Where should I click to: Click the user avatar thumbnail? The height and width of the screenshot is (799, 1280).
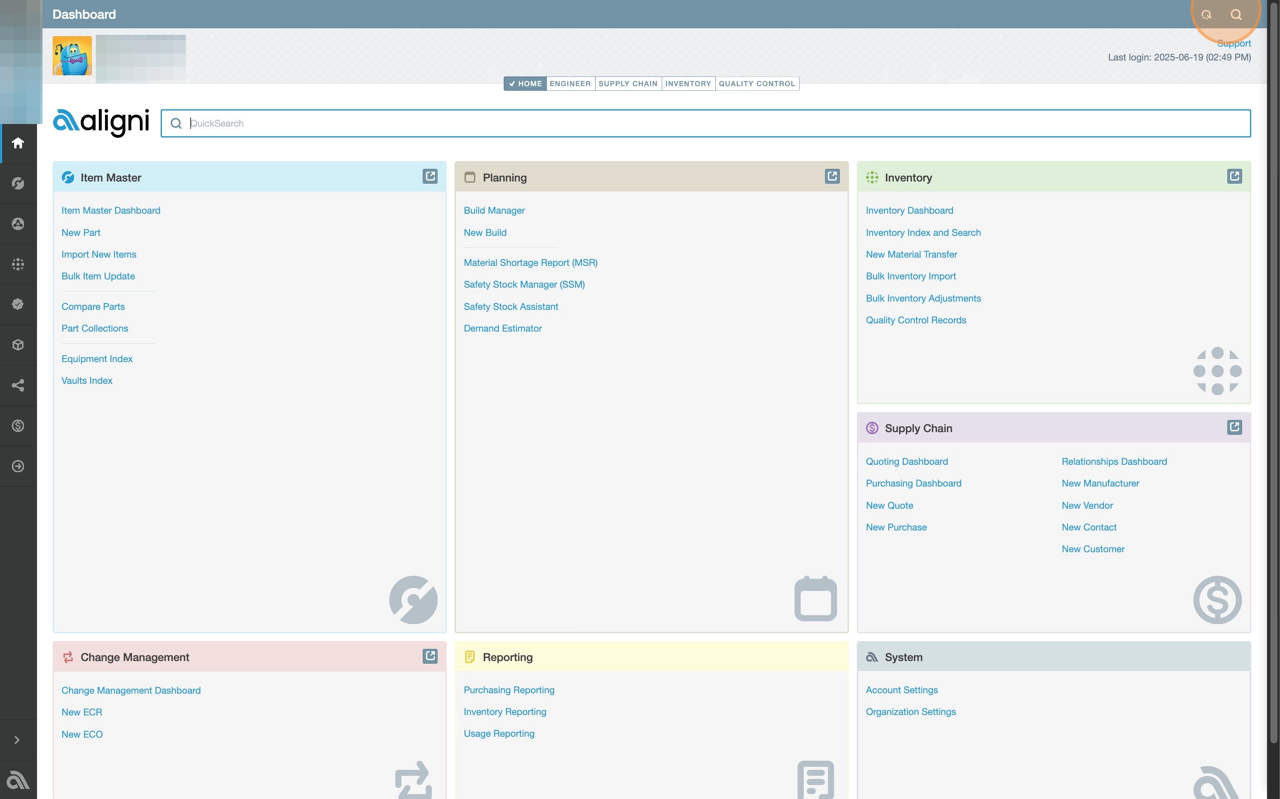pyautogui.click(x=72, y=57)
